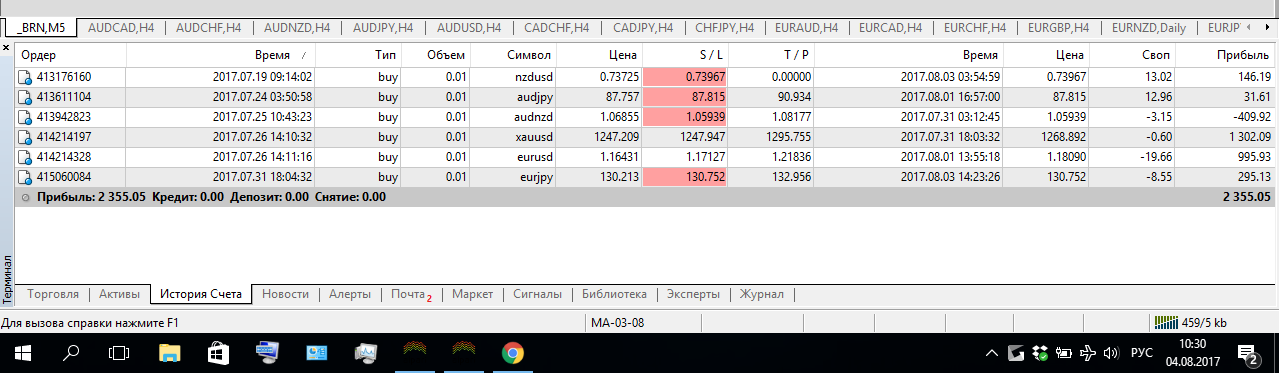The height and width of the screenshot is (373, 1279).
Task: Show hidden system tray icons
Action: (x=992, y=353)
